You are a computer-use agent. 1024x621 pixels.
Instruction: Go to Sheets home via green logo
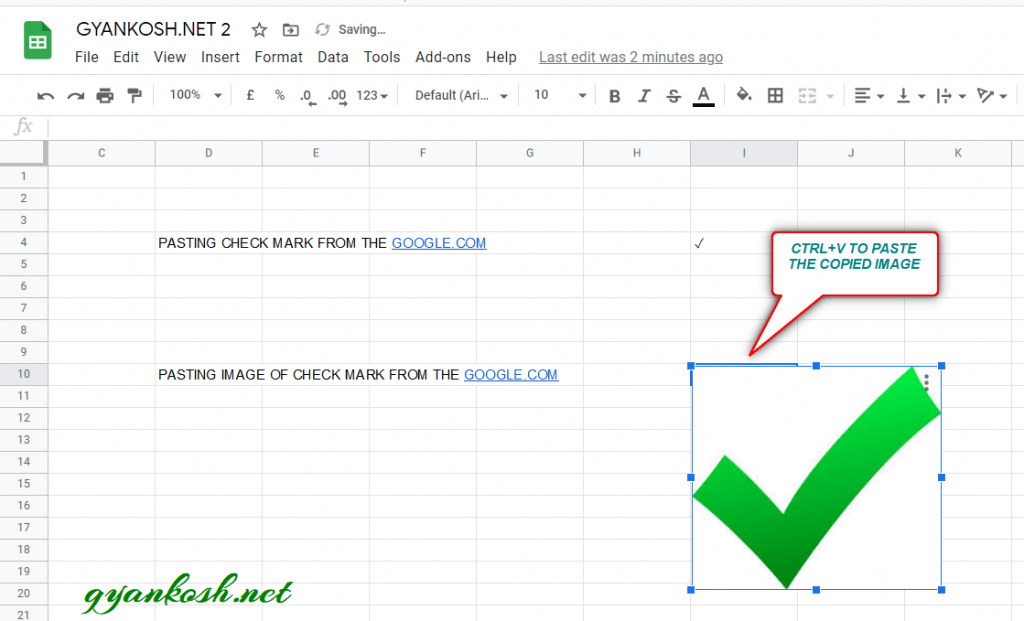point(38,40)
